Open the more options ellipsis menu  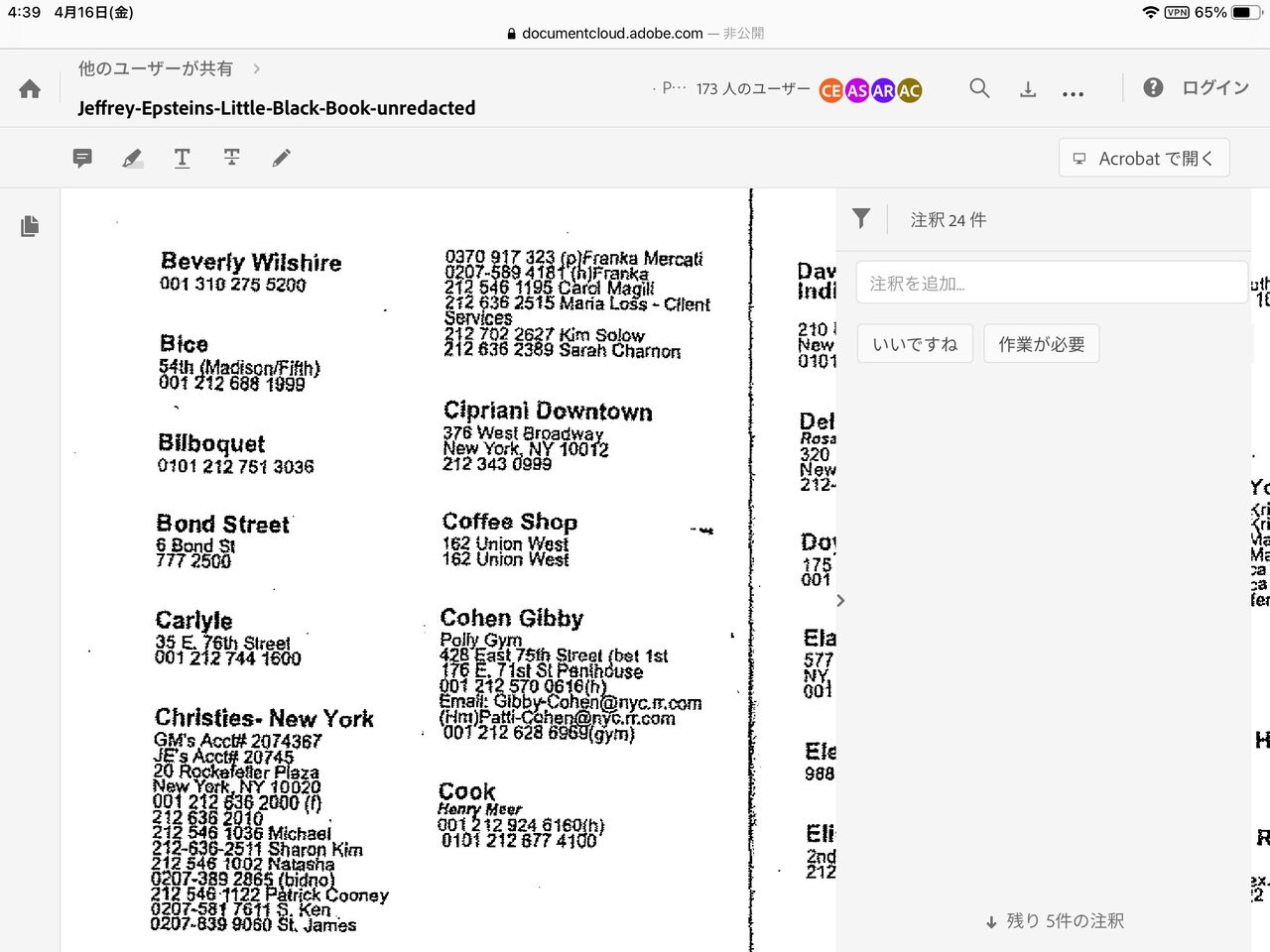coord(1073,94)
